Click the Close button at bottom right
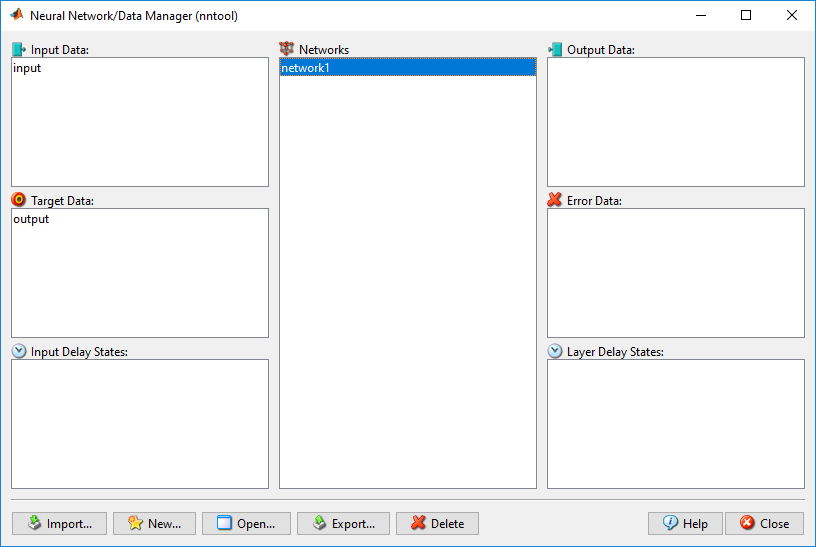816x547 pixels. (764, 523)
